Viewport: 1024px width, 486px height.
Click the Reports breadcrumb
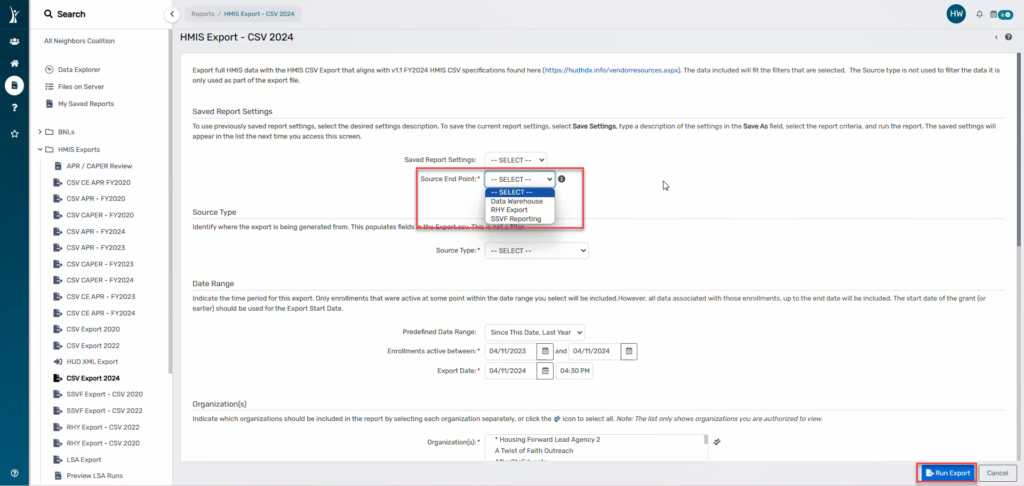click(202, 14)
